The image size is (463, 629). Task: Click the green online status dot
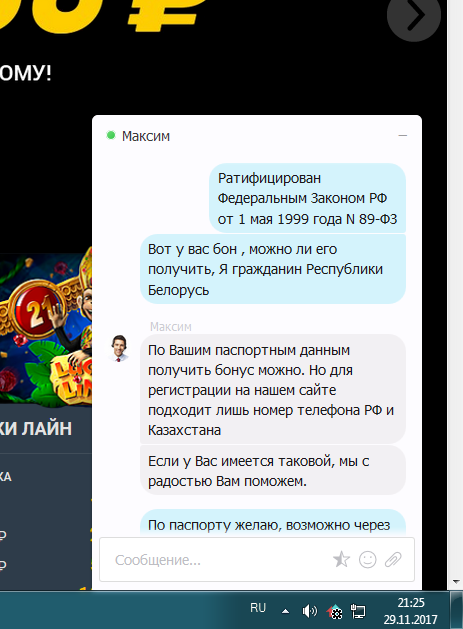tap(111, 135)
